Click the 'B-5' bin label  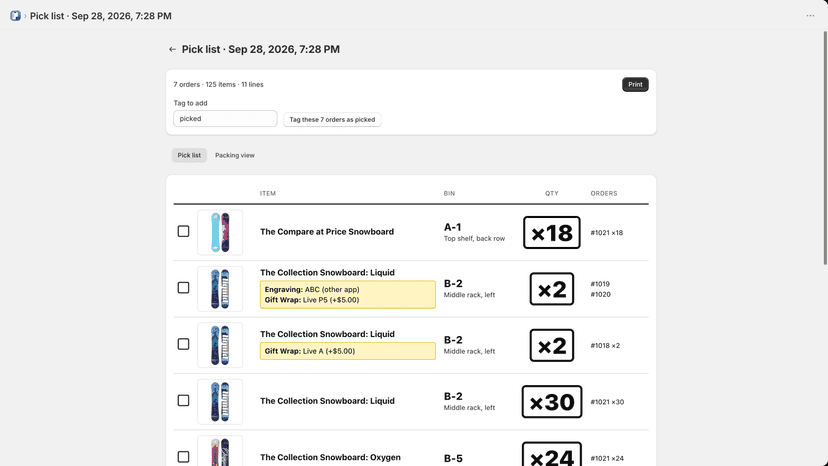point(453,459)
